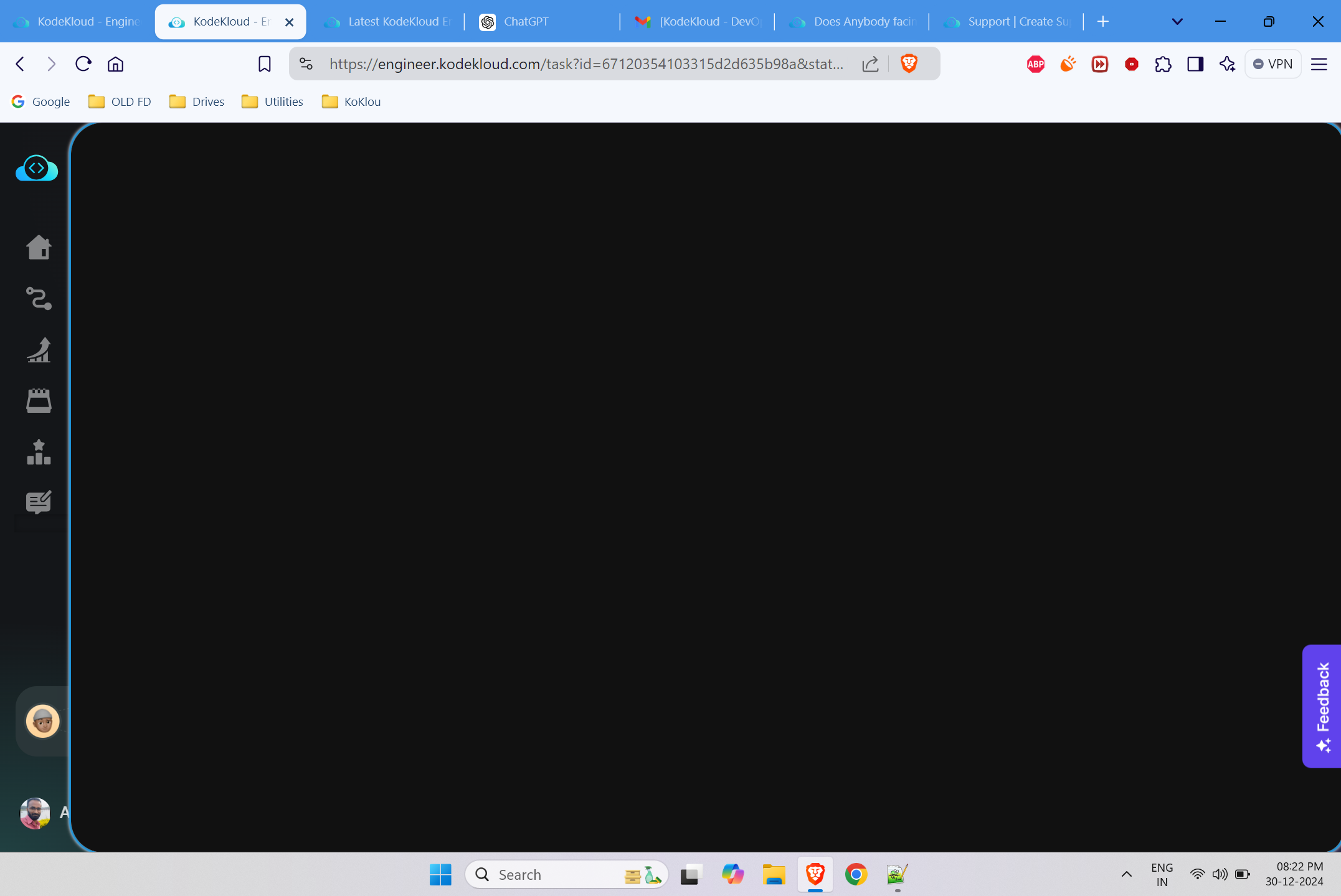Open the Brave hamburger menu
The image size is (1341, 896).
pyautogui.click(x=1319, y=64)
